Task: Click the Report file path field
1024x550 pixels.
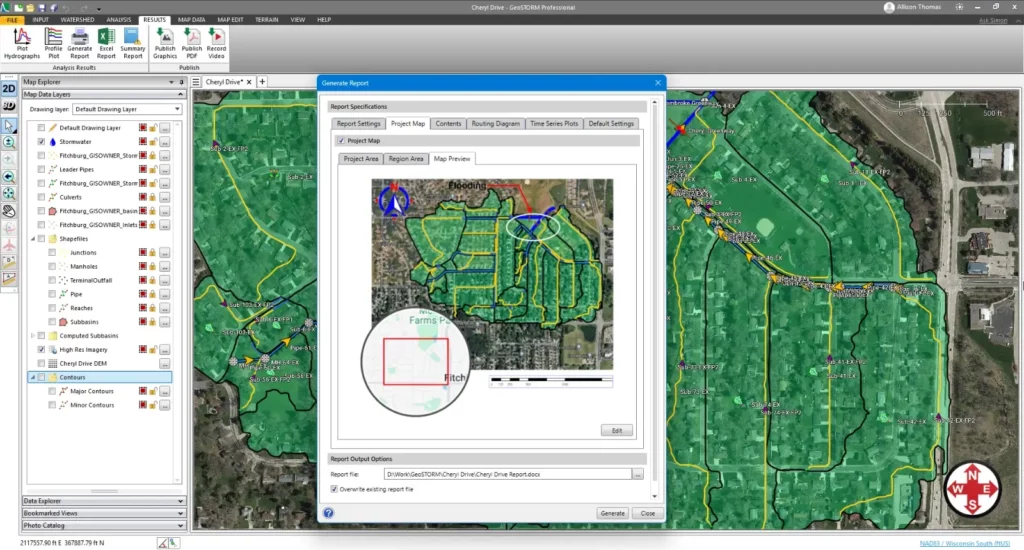Action: coord(507,474)
